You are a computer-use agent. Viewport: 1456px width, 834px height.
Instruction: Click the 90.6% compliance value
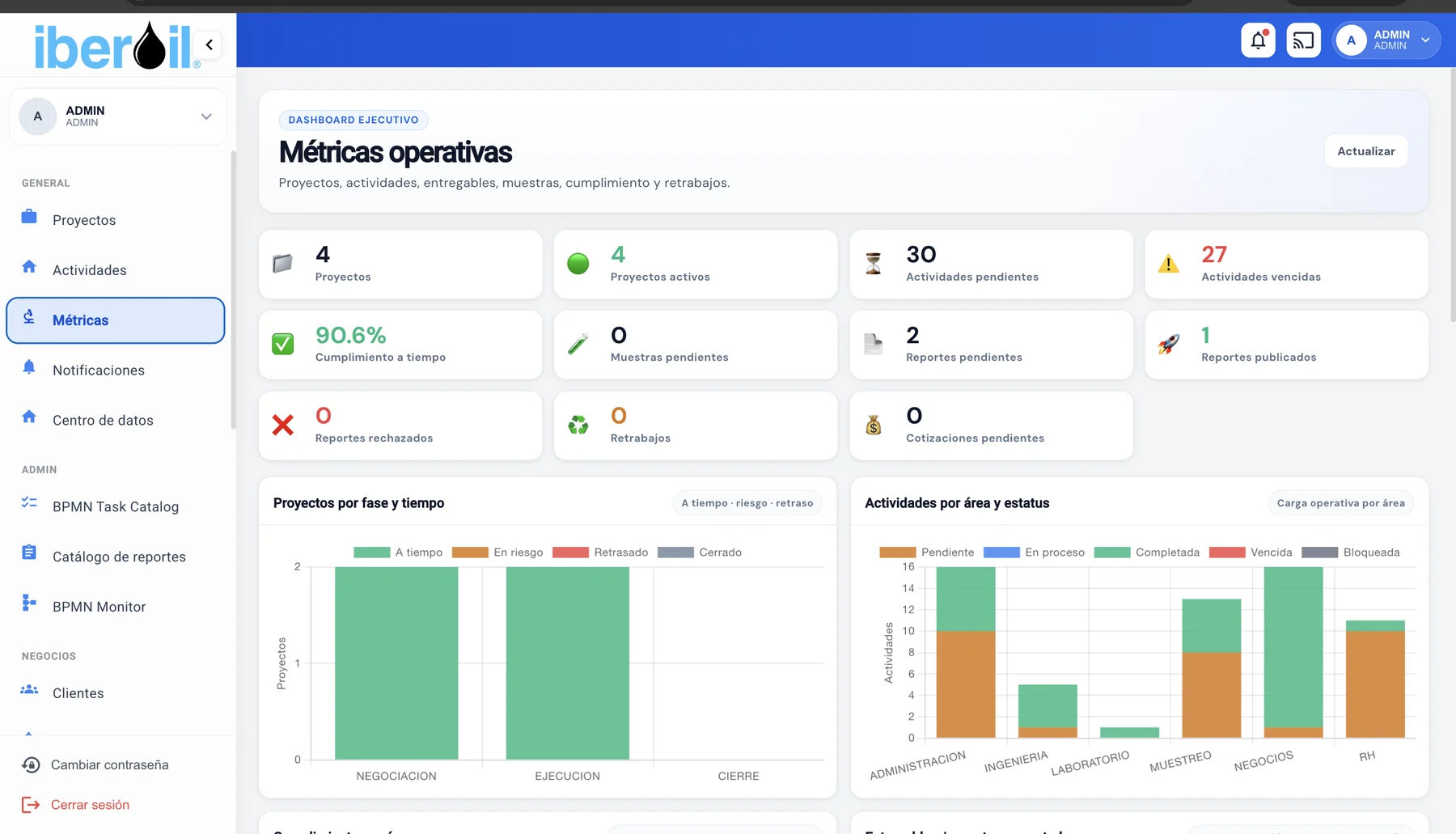351,335
